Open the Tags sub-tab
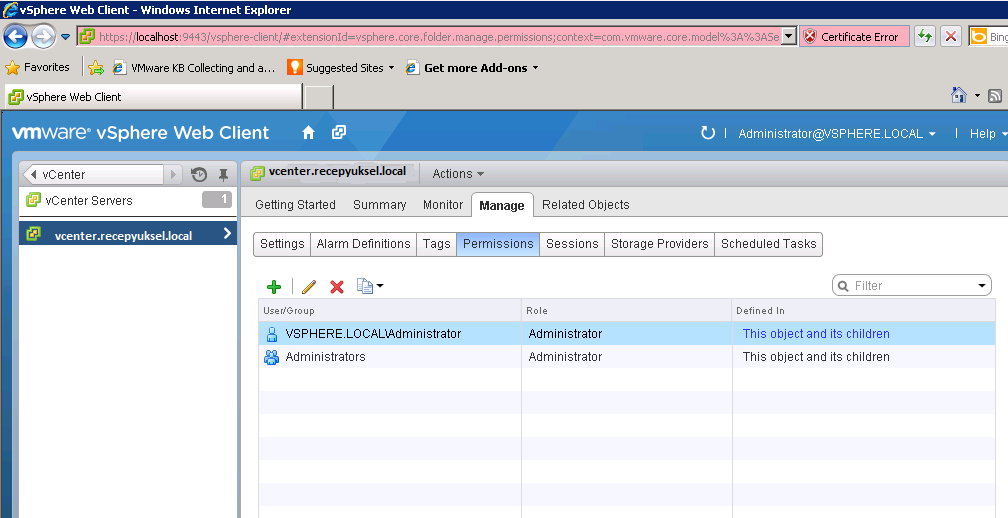1008x518 pixels. pos(436,244)
